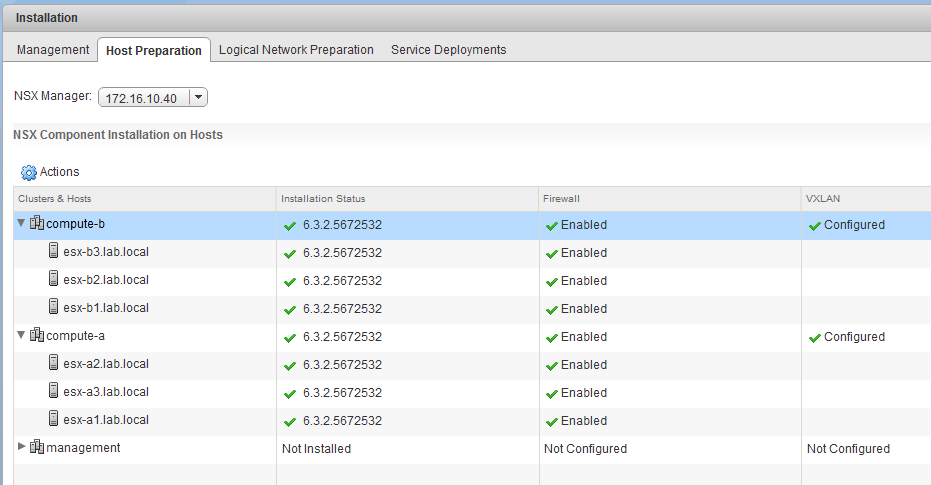The width and height of the screenshot is (931, 485).
Task: Click esx-b1.lab.local installation status checkmark
Action: [x=290, y=309]
